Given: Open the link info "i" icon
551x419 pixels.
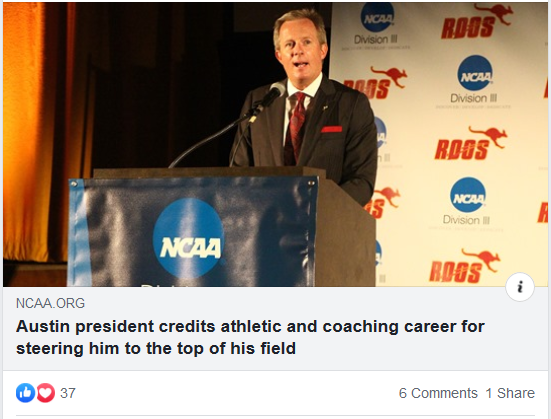Looking at the screenshot, I should click(520, 287).
